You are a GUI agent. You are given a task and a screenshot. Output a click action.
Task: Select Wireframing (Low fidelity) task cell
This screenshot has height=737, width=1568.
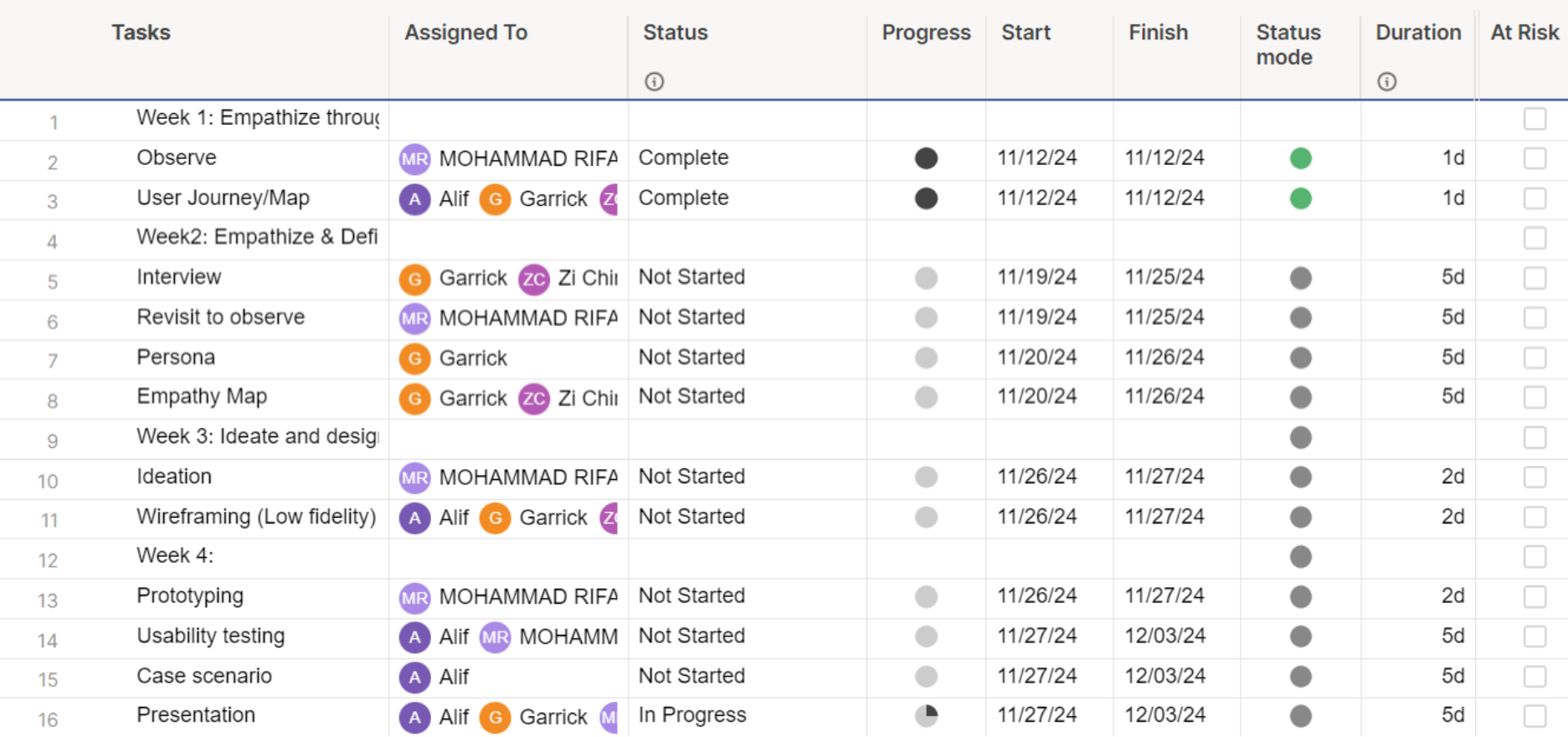255,517
